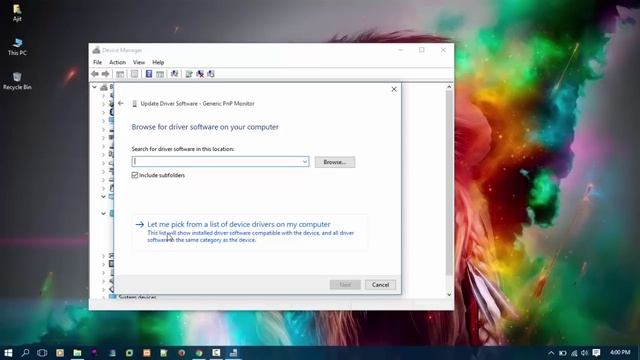Close the Device Manager window
640x360 pixels.
(x=443, y=50)
